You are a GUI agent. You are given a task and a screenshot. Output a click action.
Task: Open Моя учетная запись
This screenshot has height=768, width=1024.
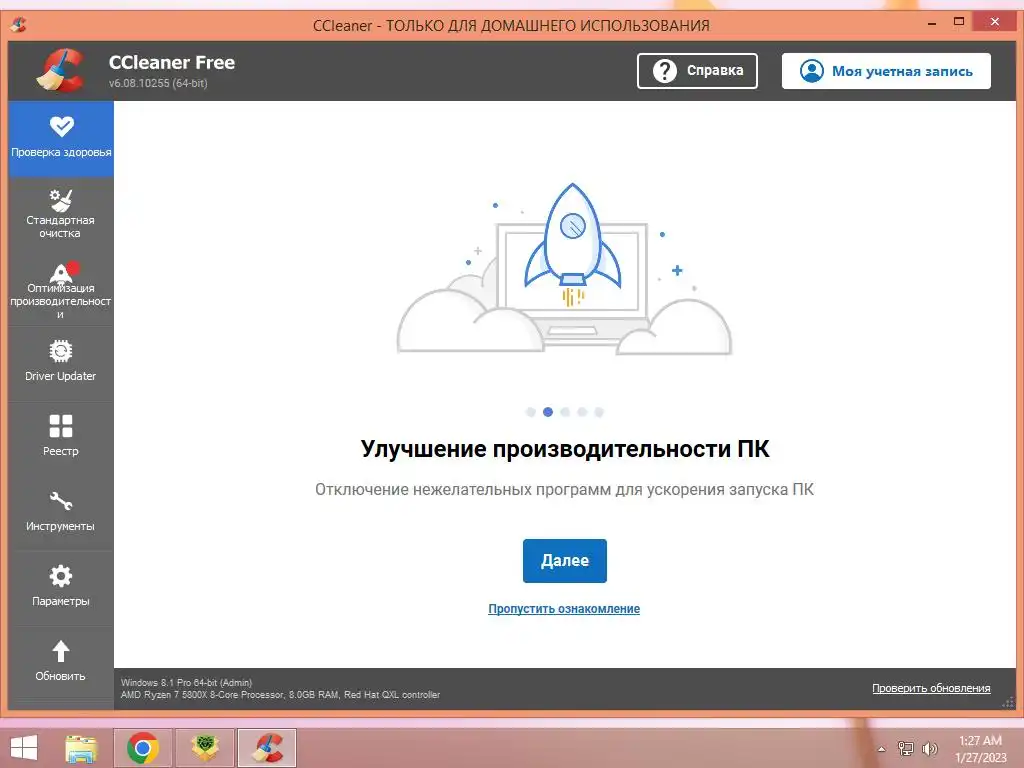pyautogui.click(x=886, y=71)
